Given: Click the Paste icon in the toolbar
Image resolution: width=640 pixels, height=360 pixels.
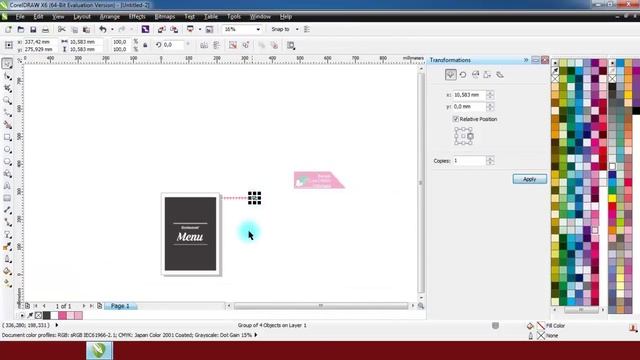Looking at the screenshot, I should tap(87, 29).
